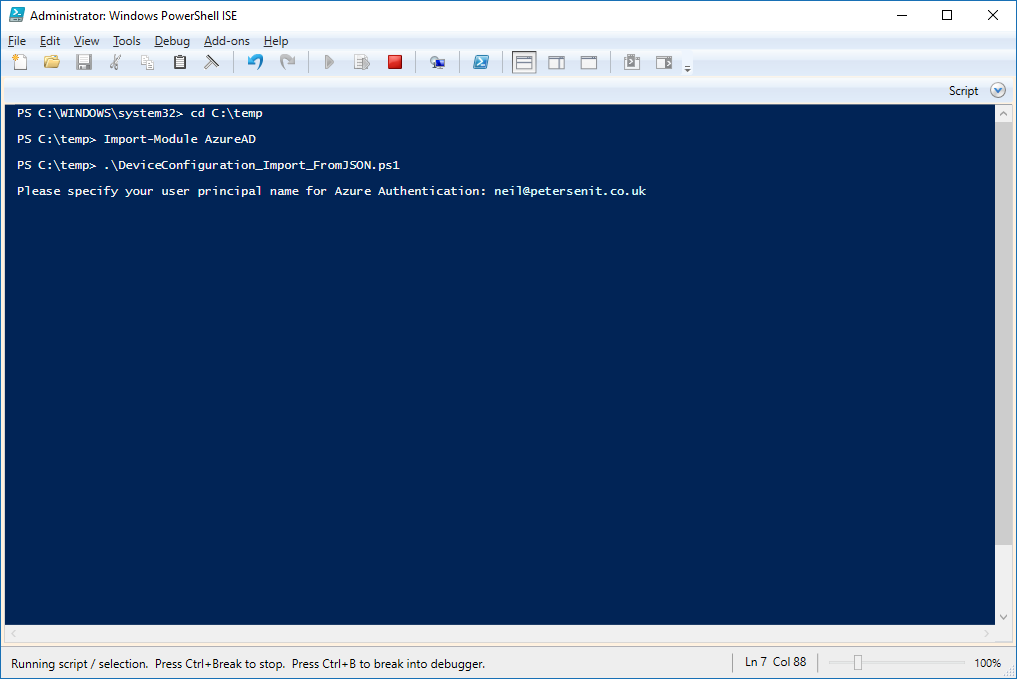The height and width of the screenshot is (679, 1017).
Task: Redo using the grey arrow icon
Action: point(287,62)
